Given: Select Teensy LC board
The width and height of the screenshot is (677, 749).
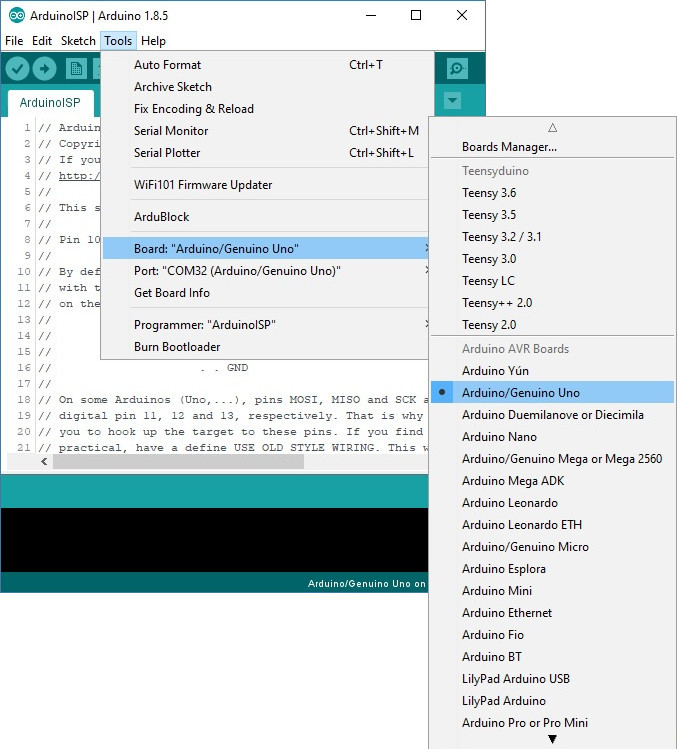Looking at the screenshot, I should click(x=552, y=281).
